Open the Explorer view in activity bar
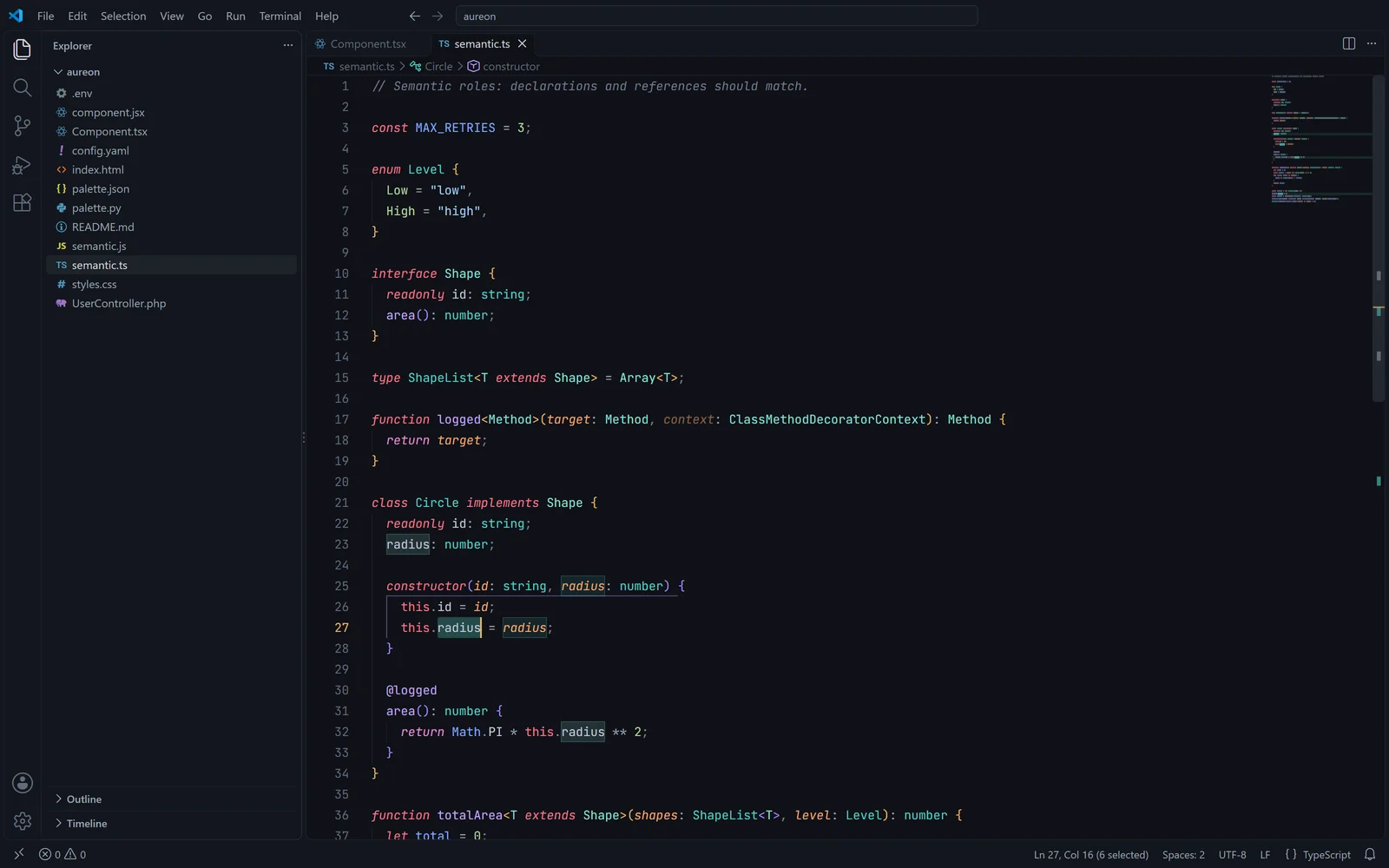This screenshot has width=1389, height=868. (x=23, y=49)
